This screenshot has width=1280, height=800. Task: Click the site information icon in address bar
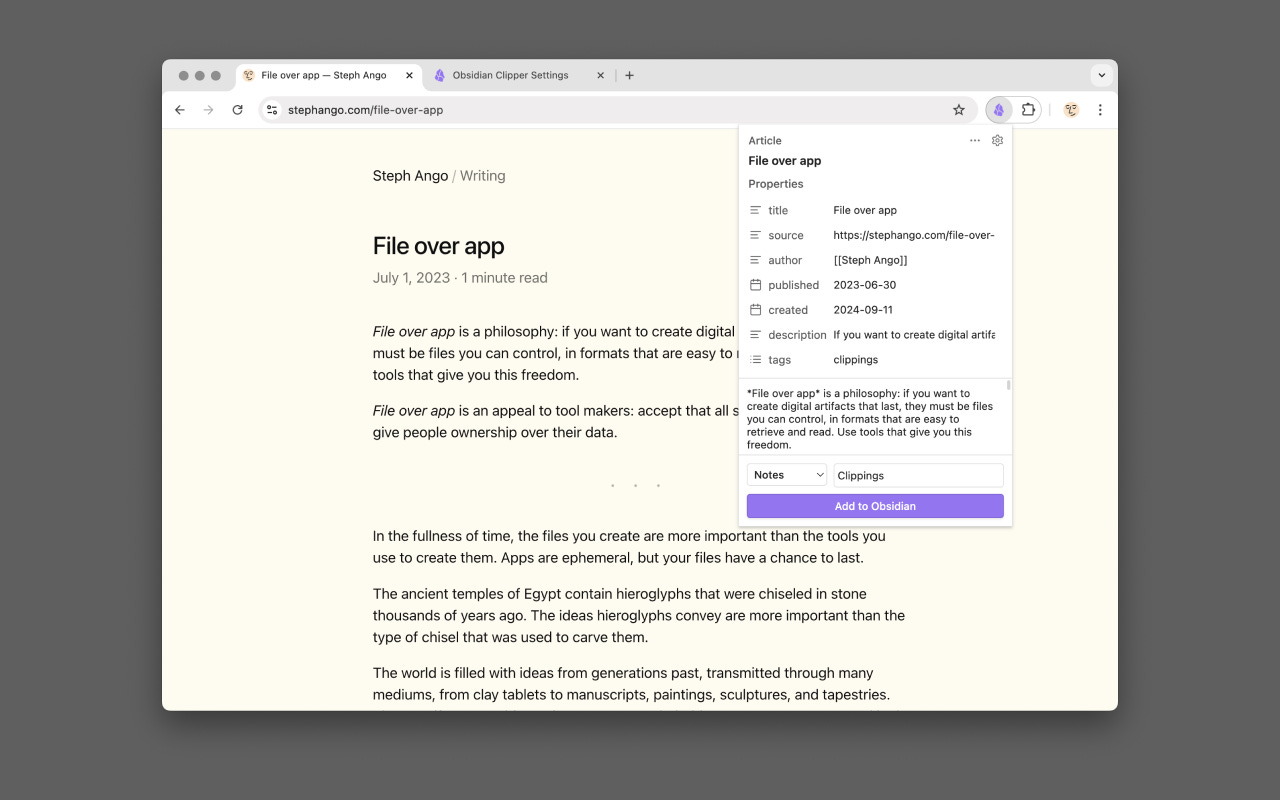pyautogui.click(x=271, y=110)
